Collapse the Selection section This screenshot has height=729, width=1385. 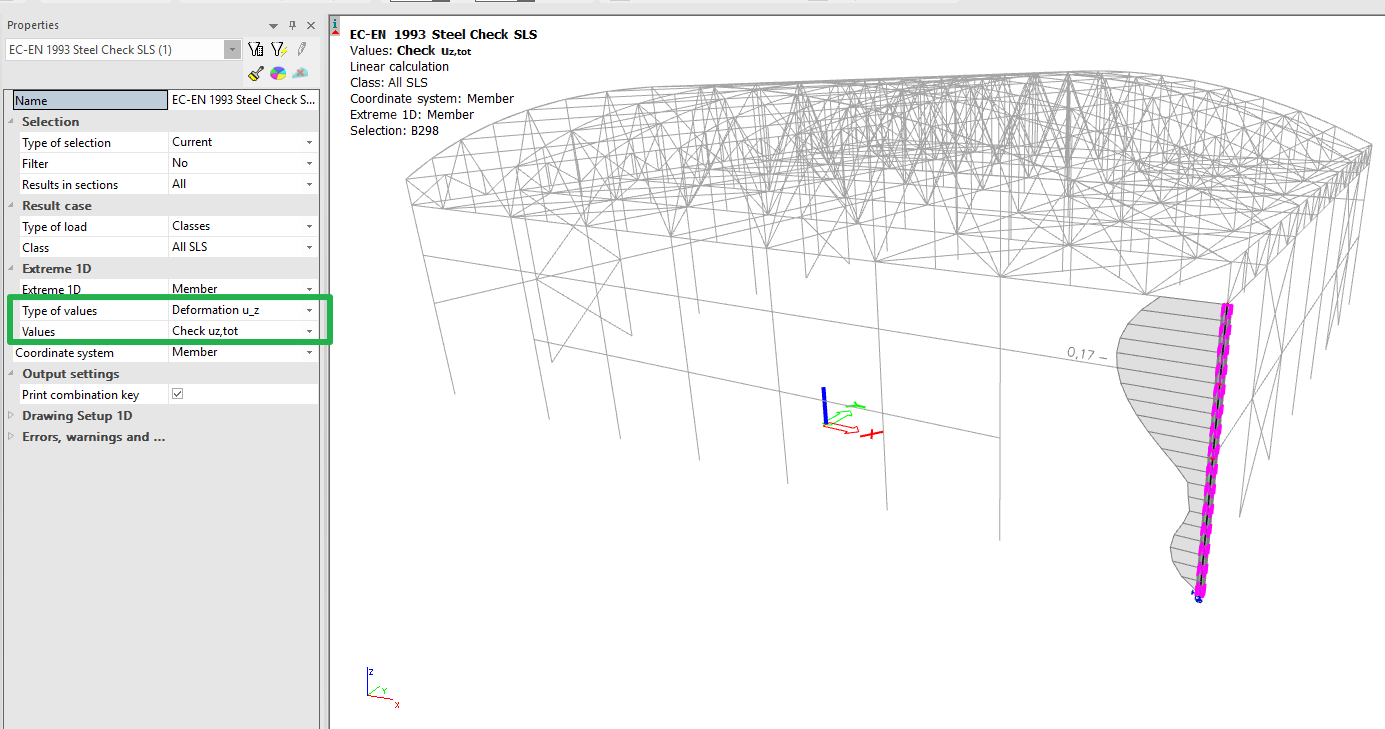[x=10, y=121]
